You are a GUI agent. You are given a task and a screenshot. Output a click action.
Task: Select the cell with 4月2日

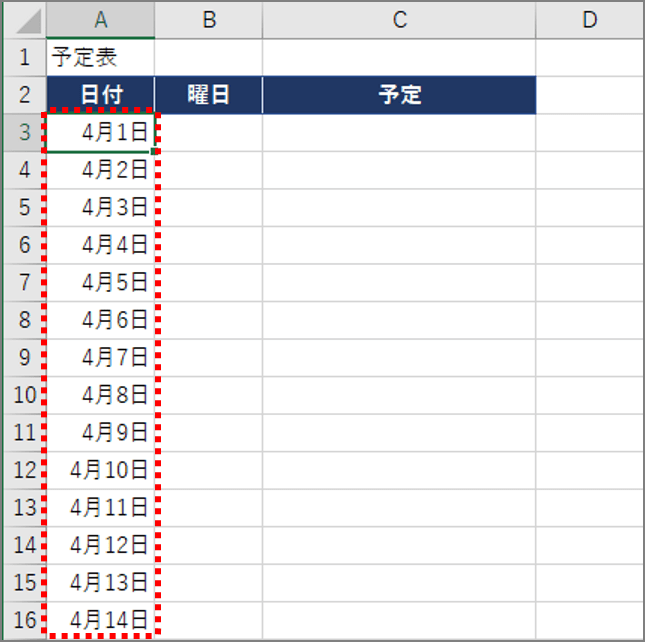coord(101,170)
